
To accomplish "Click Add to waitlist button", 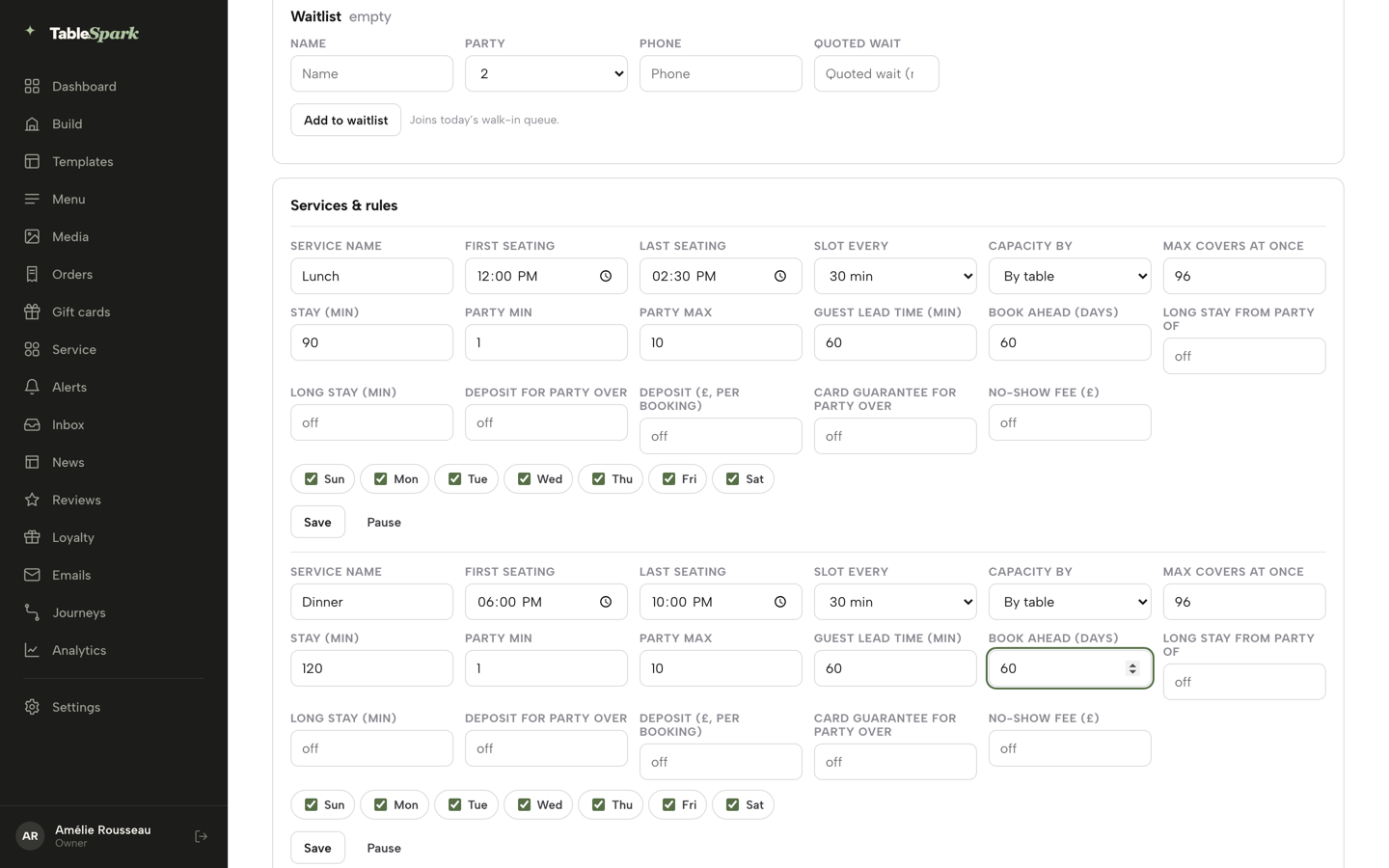I will pyautogui.click(x=345, y=120).
